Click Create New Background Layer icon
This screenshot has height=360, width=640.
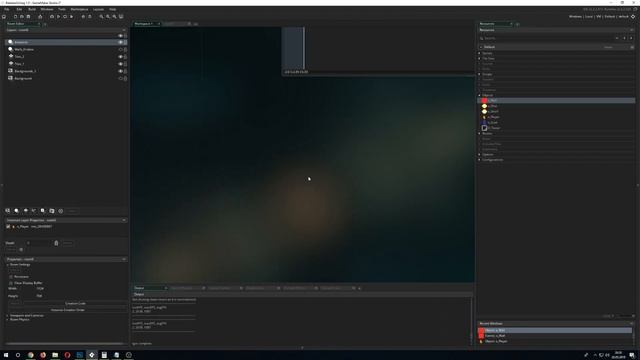[7, 211]
